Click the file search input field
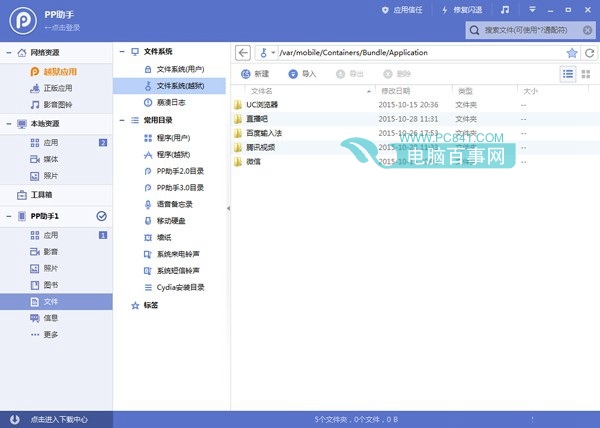This screenshot has height=428, width=600. [x=530, y=29]
